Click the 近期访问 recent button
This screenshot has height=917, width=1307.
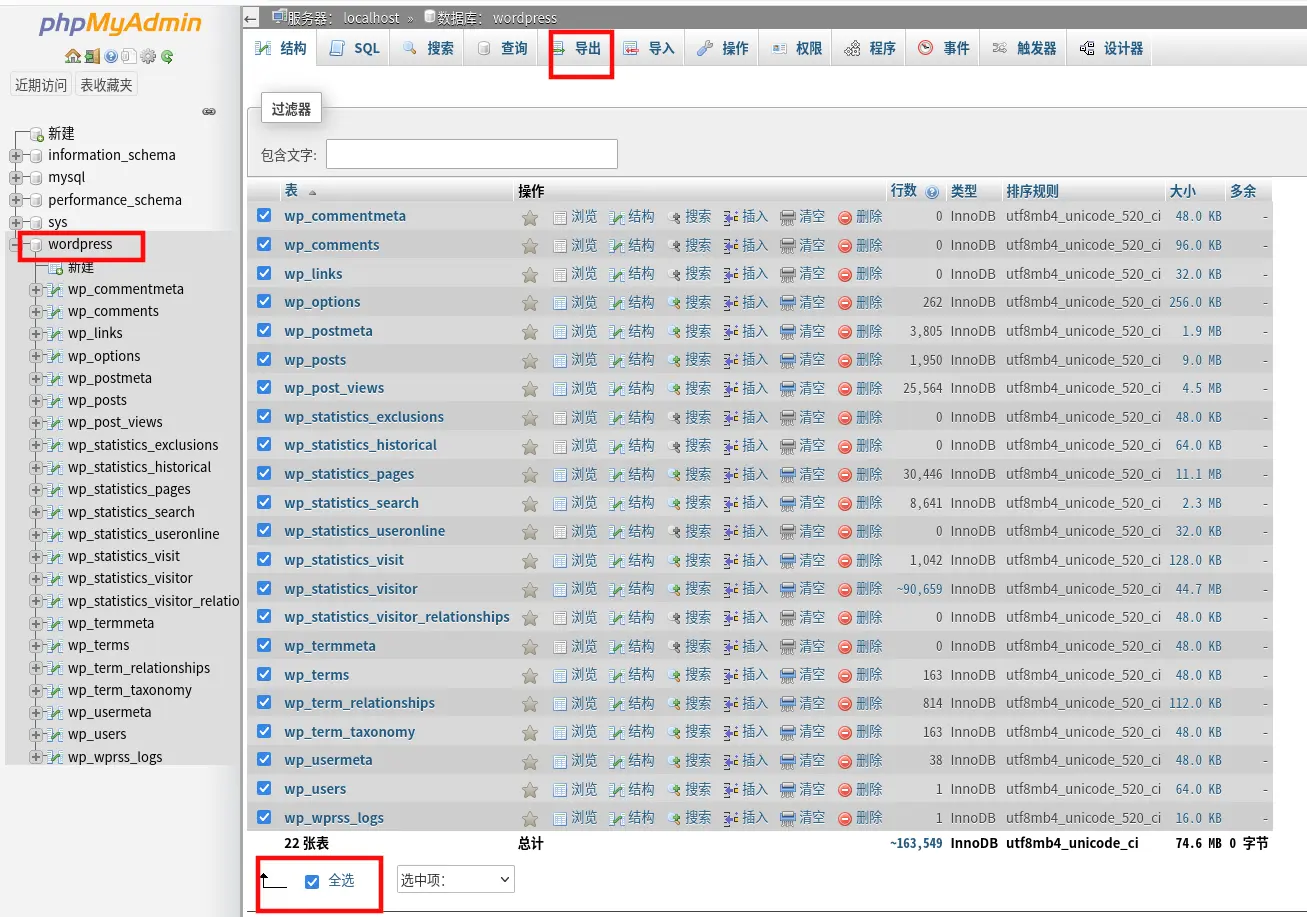point(41,85)
